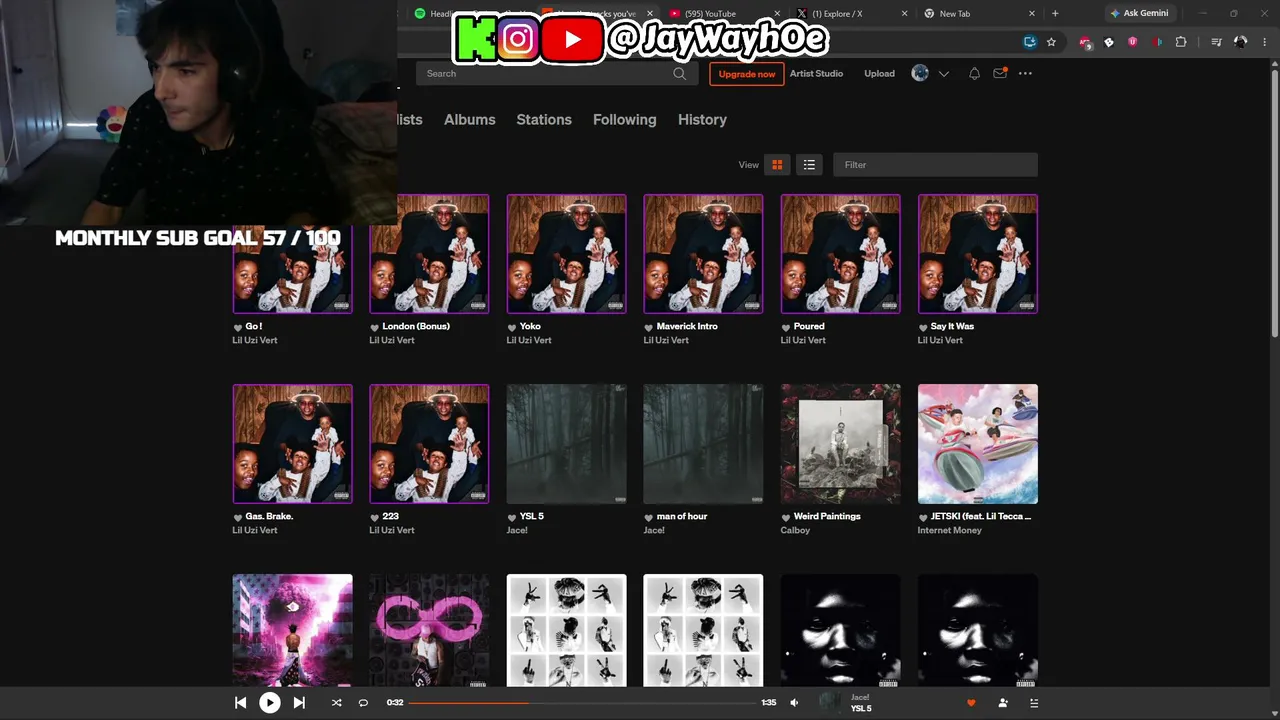Toggle the heart next to Poured

click(786, 327)
